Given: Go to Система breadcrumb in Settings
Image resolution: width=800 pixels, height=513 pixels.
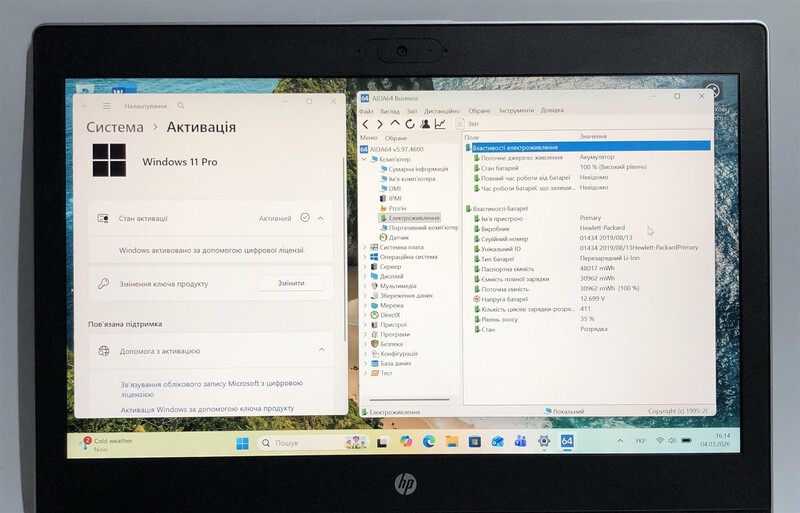Looking at the screenshot, I should tap(115, 127).
